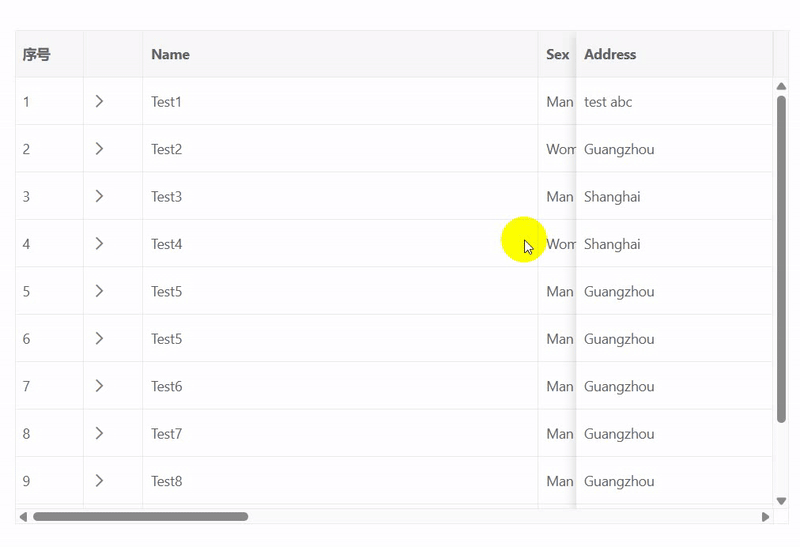
Task: Expand the row for Test3
Action: coord(99,196)
